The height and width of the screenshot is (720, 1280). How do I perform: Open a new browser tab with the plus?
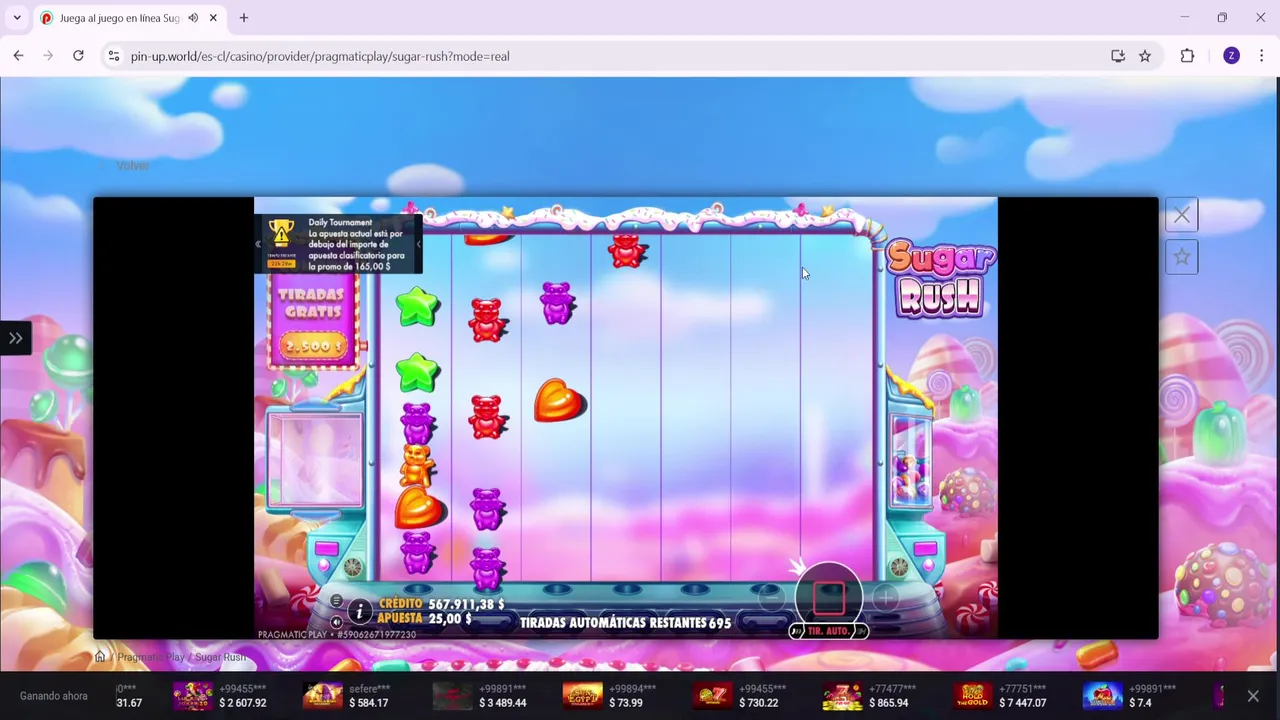(243, 18)
